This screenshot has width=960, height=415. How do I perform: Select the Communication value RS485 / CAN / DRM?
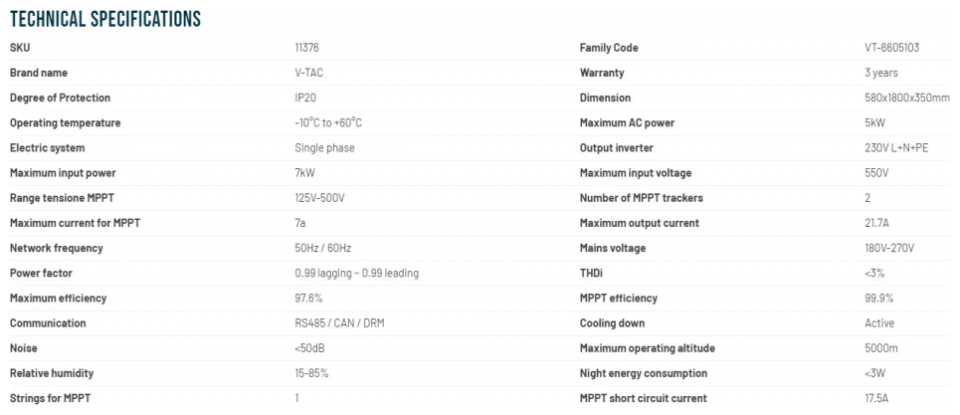point(339,323)
